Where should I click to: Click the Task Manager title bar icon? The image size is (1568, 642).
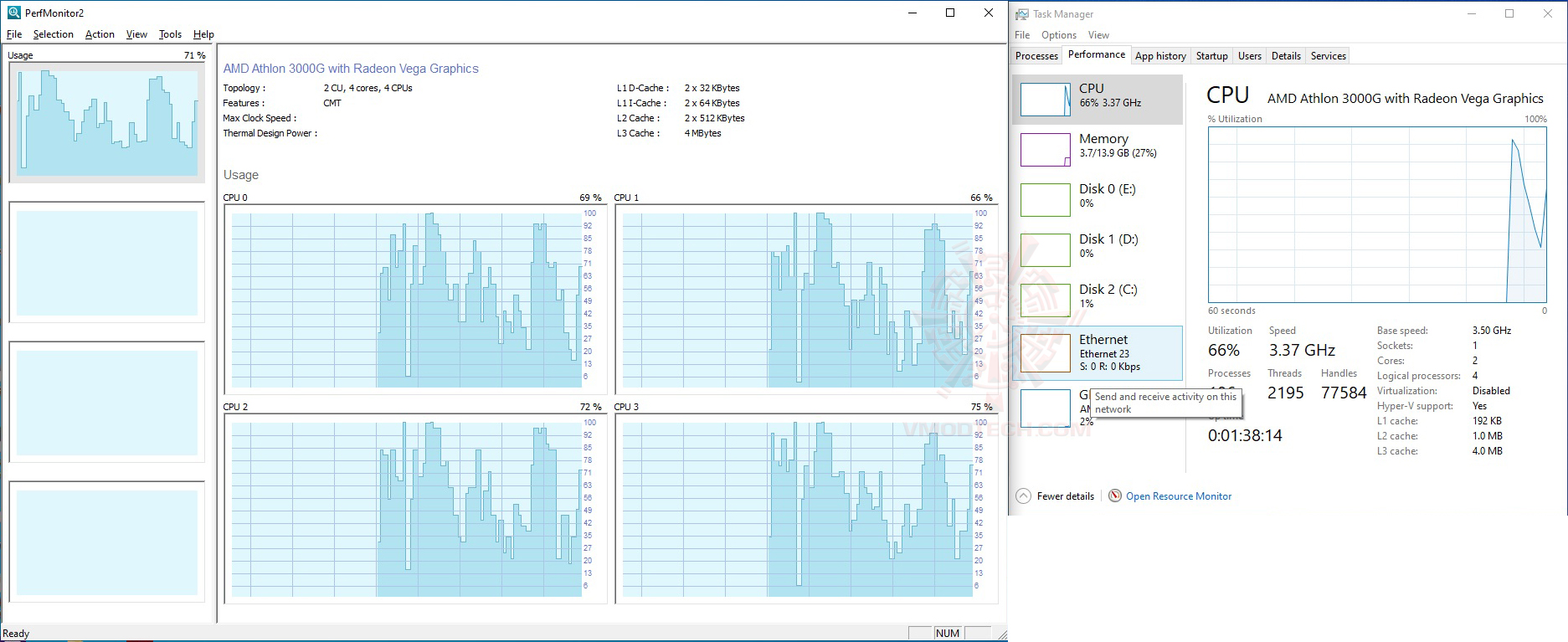point(1021,14)
